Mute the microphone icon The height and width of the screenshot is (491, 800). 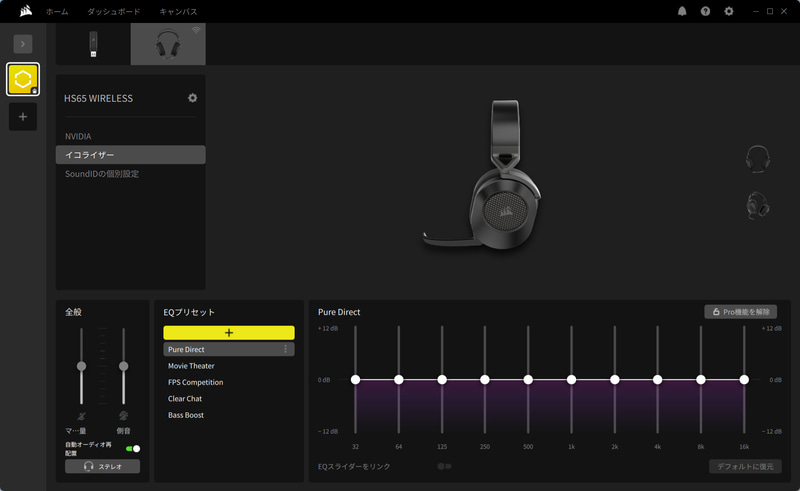(x=81, y=416)
